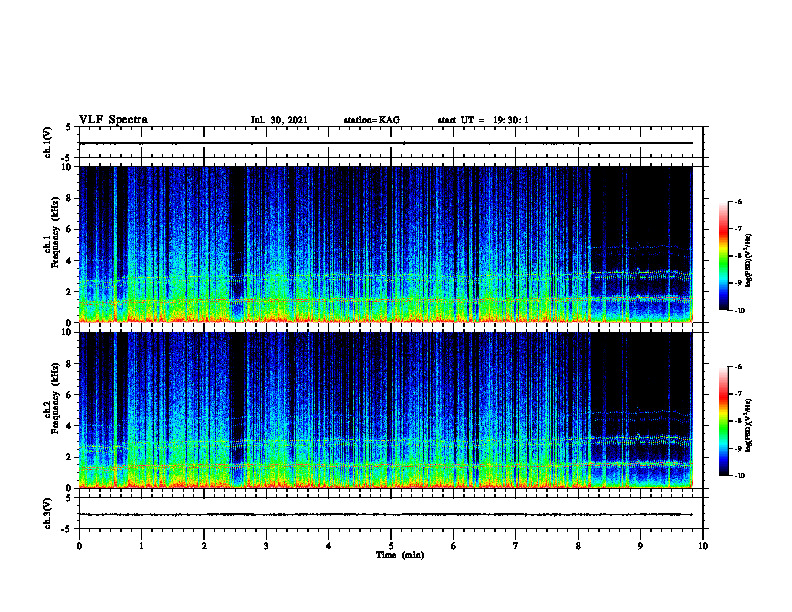Viewport: 792px width, 612px height.
Task: Click the "-10" value on ch.2 color bar
Action: tap(739, 476)
